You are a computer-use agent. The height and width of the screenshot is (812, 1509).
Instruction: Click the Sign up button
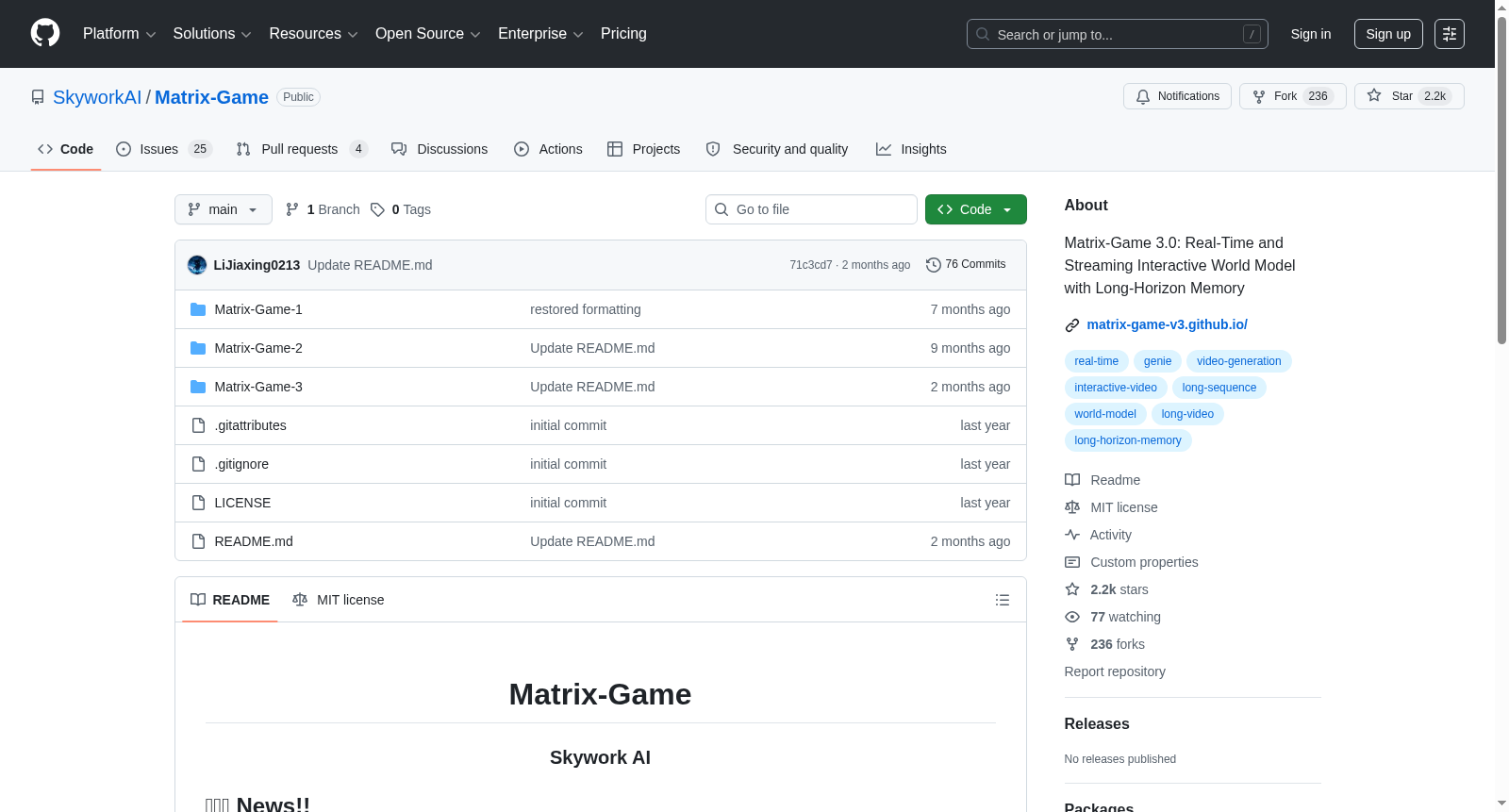pyautogui.click(x=1388, y=34)
